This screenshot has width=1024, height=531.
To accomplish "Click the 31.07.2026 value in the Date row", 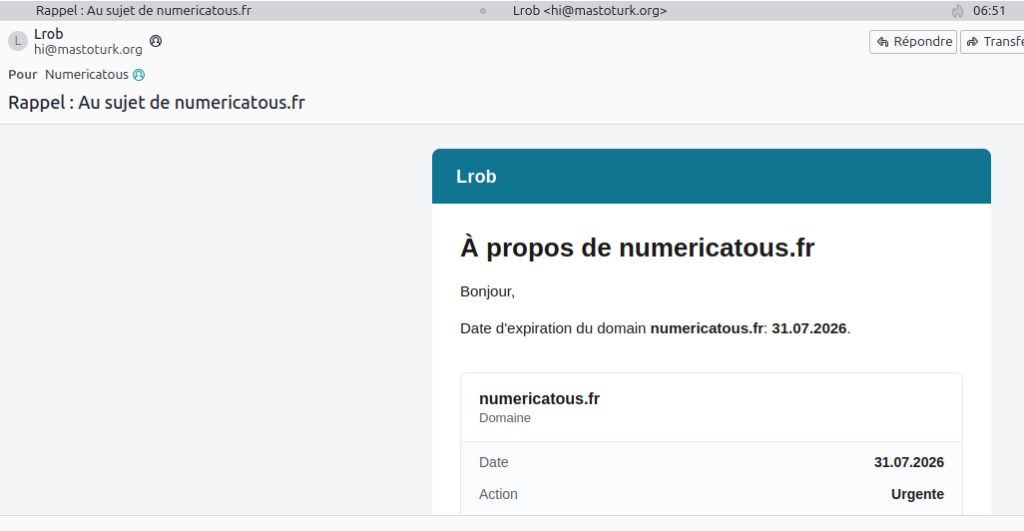I will pyautogui.click(x=909, y=462).
